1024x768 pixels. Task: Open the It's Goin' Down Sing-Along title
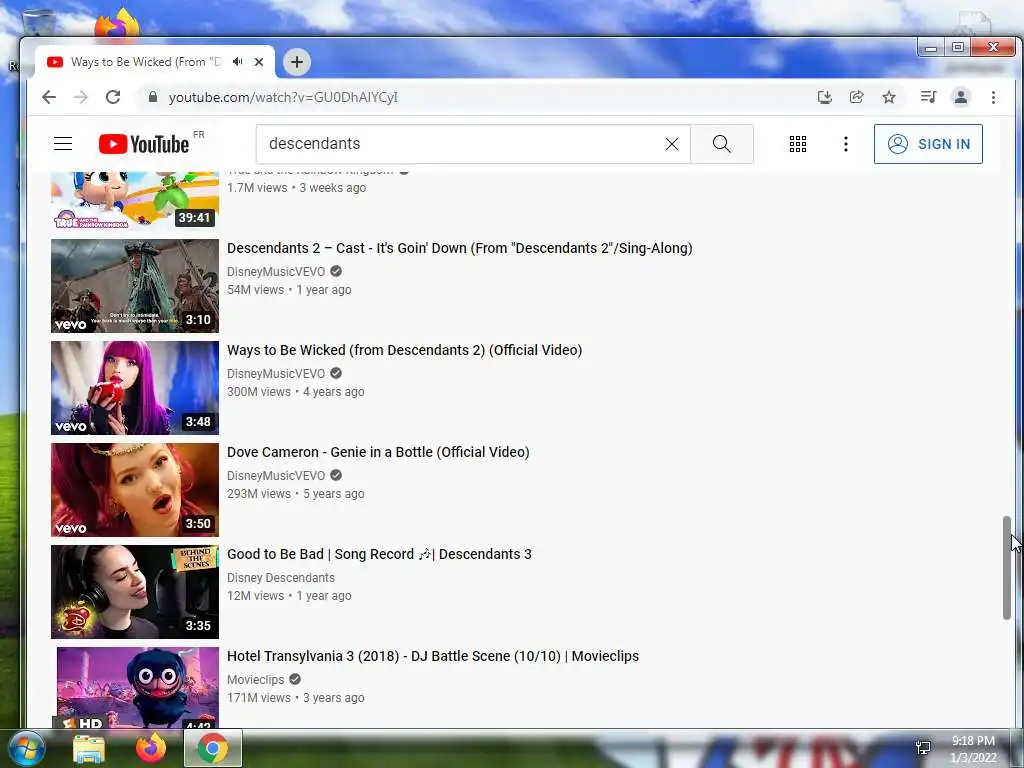click(x=460, y=248)
